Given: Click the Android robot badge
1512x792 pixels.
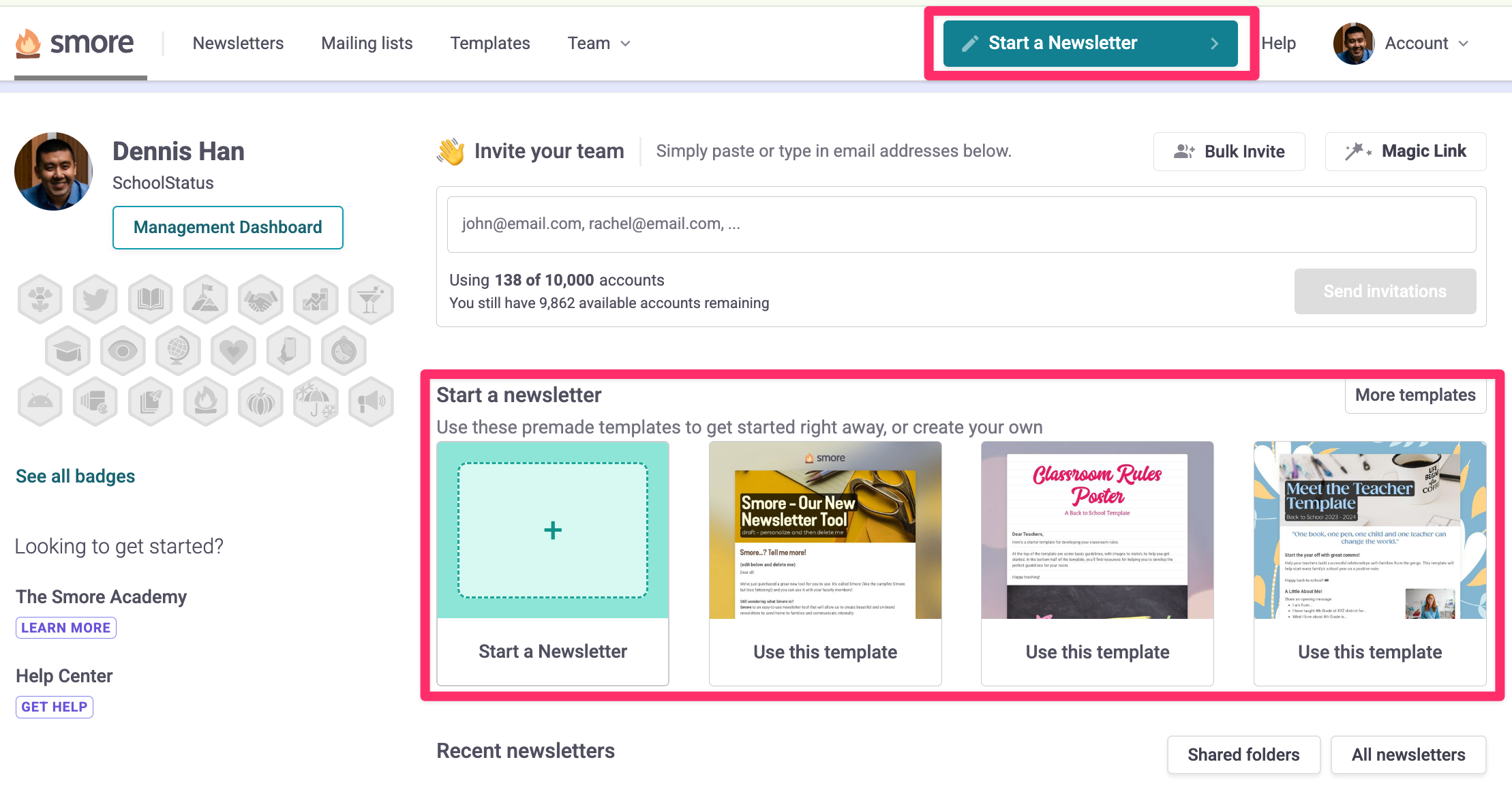Looking at the screenshot, I should [x=40, y=403].
